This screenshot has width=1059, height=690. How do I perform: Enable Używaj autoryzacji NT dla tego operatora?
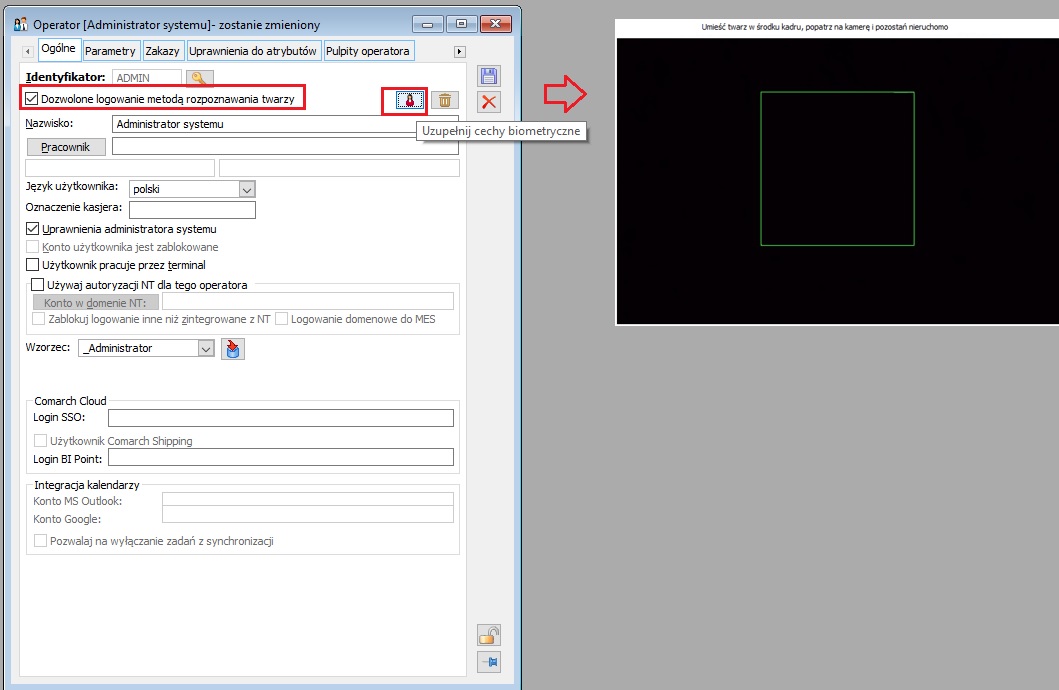coord(38,285)
